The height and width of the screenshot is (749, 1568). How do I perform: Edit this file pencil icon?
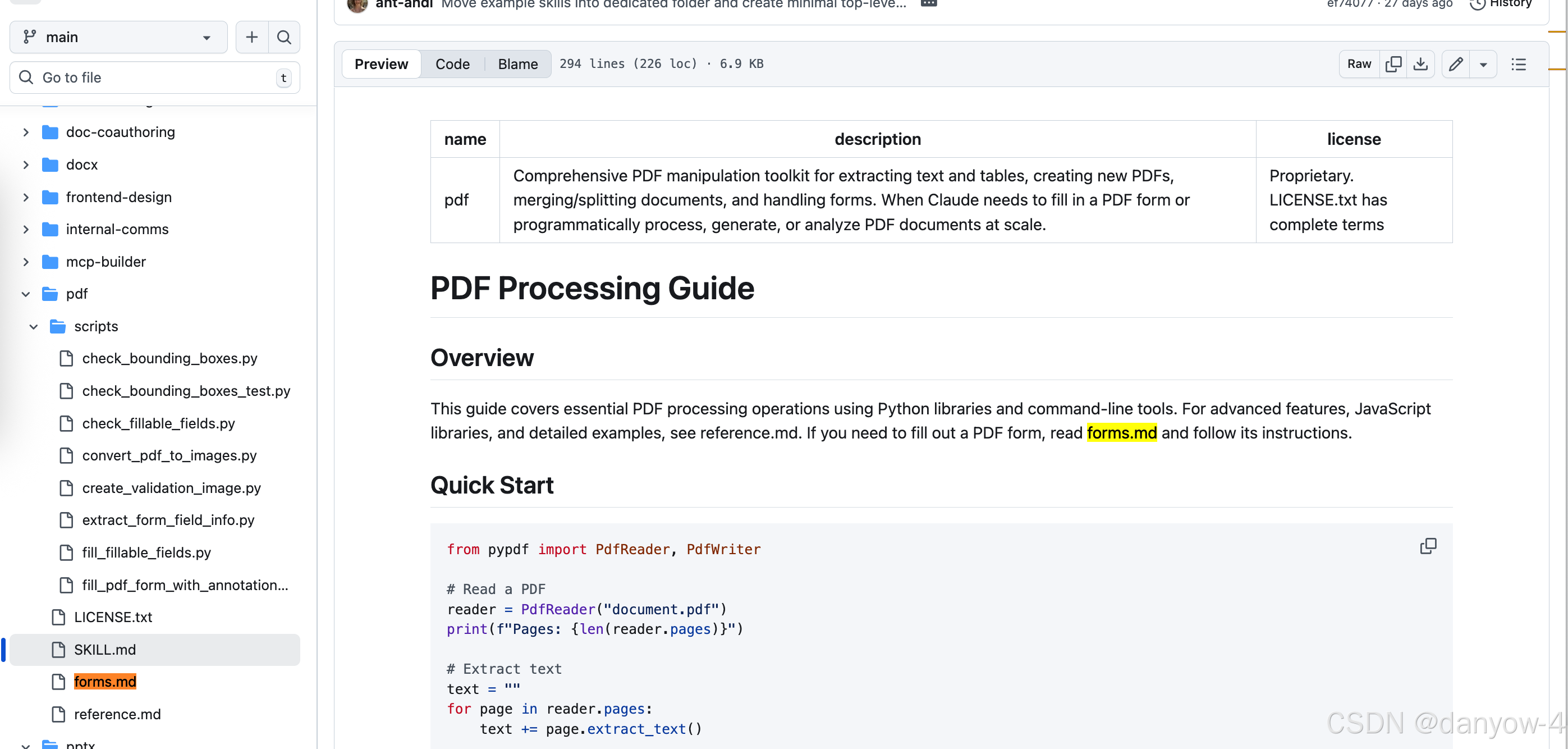click(1455, 64)
